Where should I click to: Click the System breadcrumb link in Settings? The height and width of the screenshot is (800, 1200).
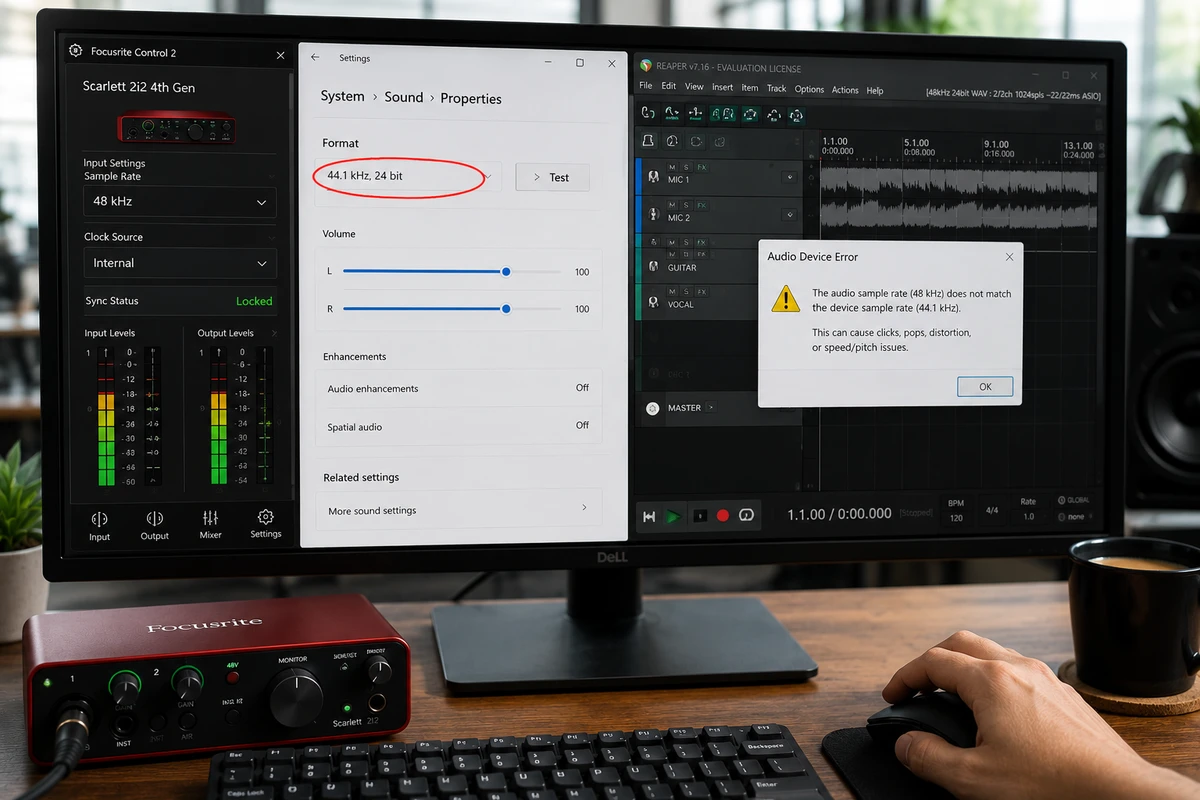click(x=342, y=96)
